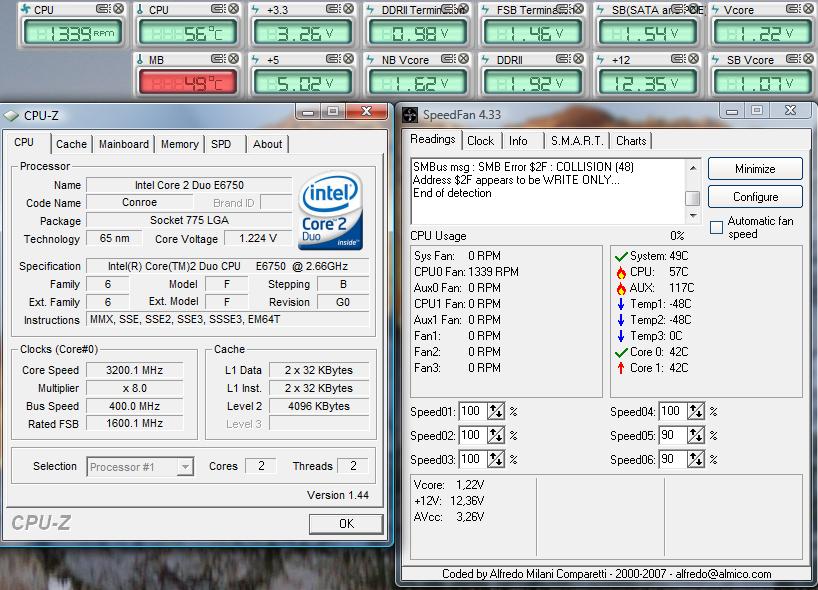The width and height of the screenshot is (818, 590).
Task: Open the Memory tab in CPU-Z
Action: [x=179, y=145]
